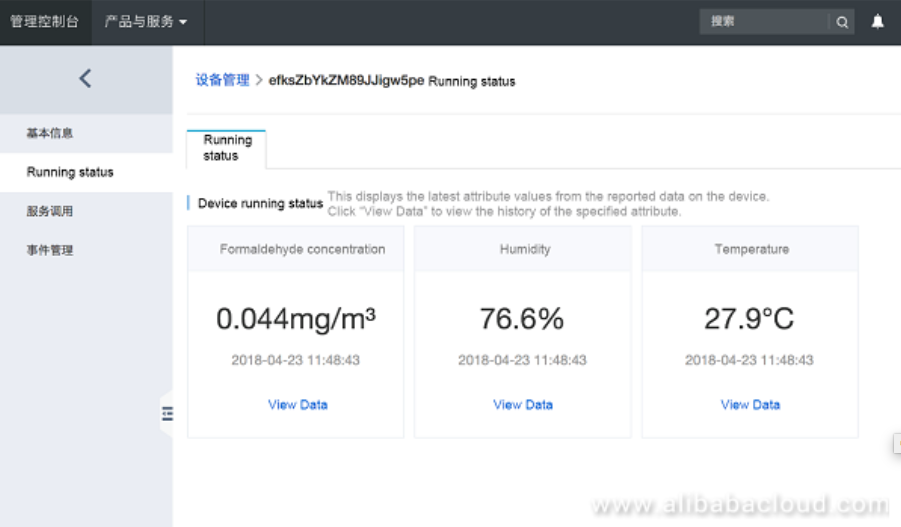Focus the 搜索 search field
901x527 pixels.
point(765,22)
